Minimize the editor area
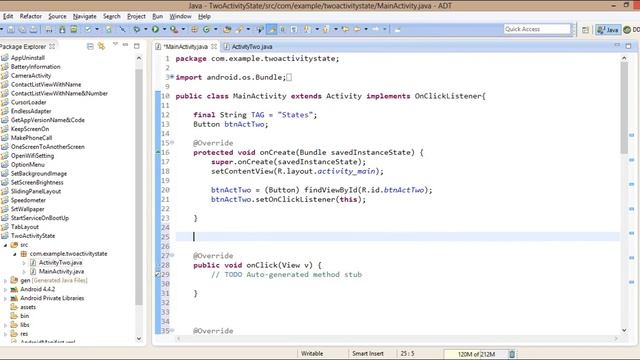This screenshot has width=640, height=360. tap(617, 45)
